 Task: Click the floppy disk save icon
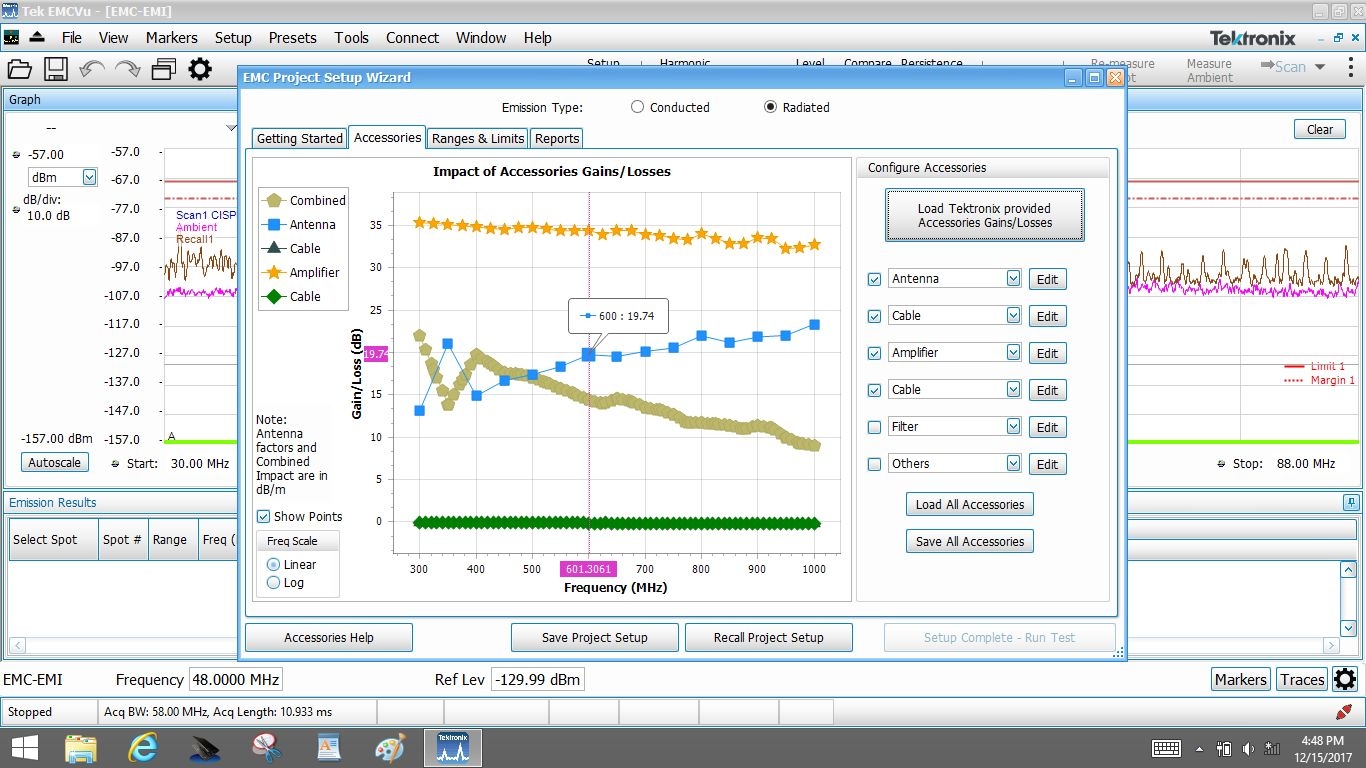pos(55,69)
